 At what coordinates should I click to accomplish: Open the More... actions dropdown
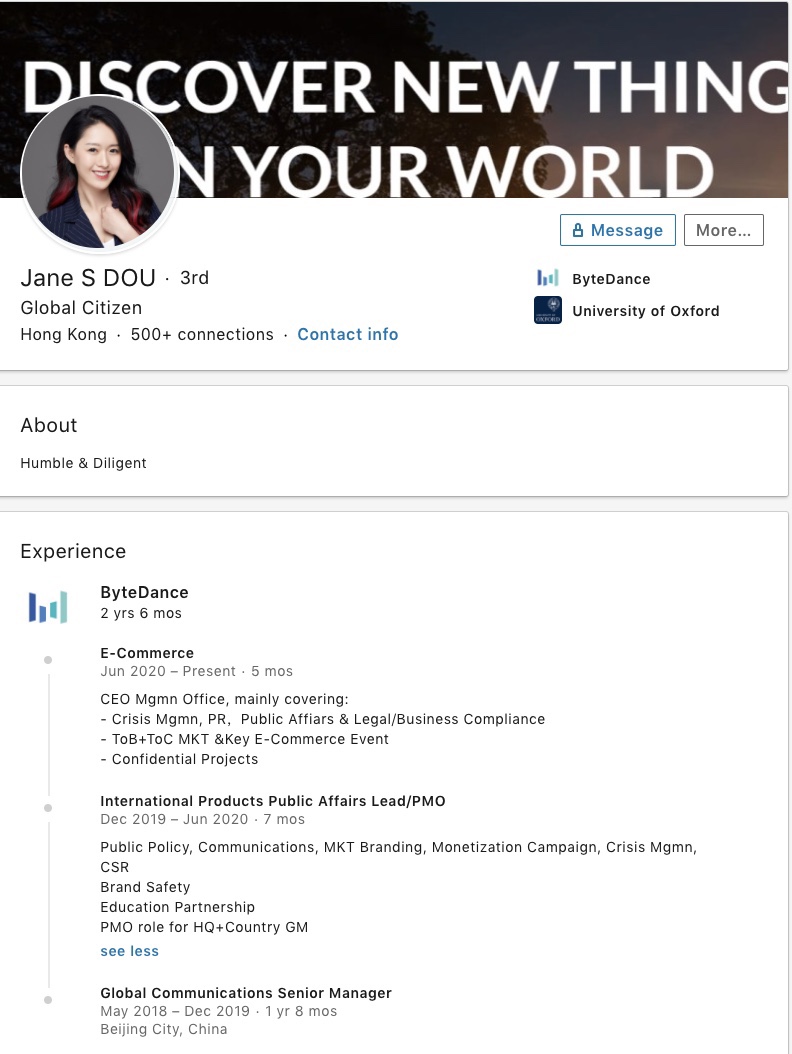click(x=723, y=230)
